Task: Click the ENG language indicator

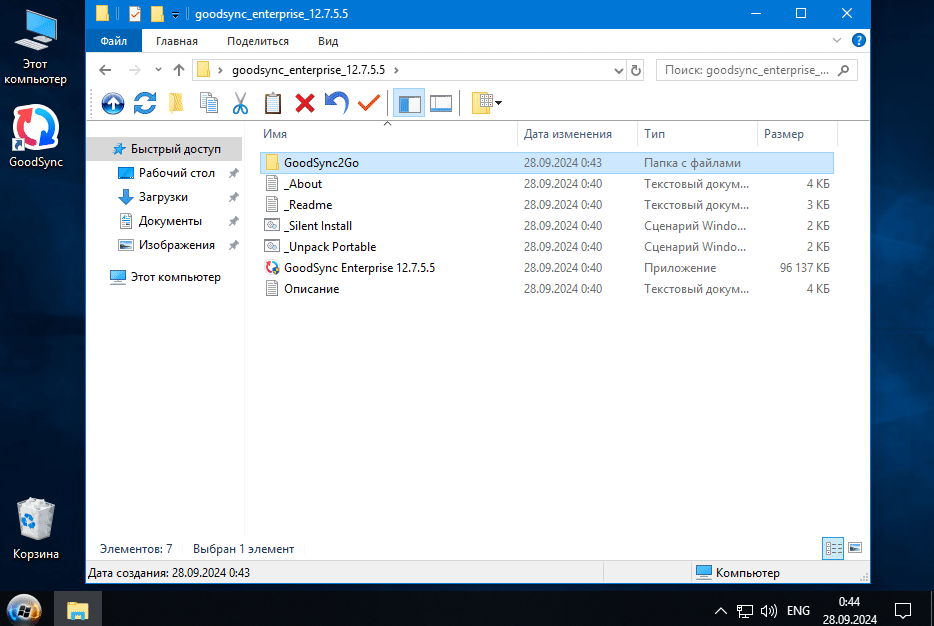Action: (798, 611)
